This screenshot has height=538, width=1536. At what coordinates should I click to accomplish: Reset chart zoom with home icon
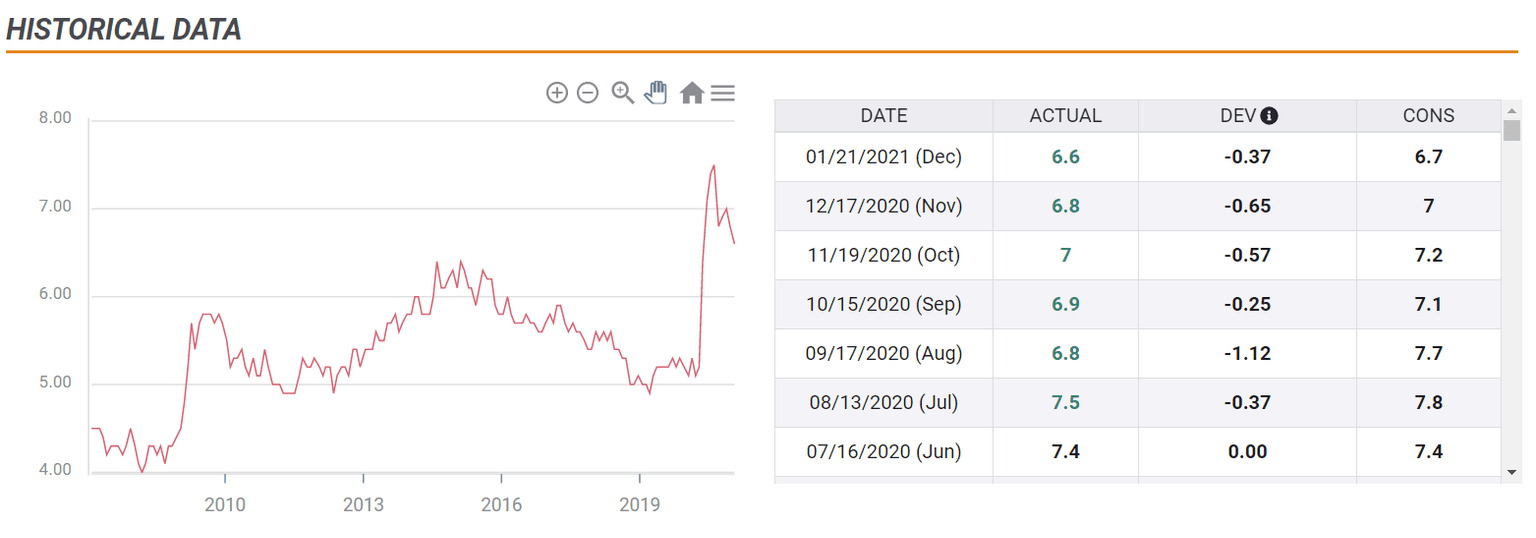coord(692,93)
